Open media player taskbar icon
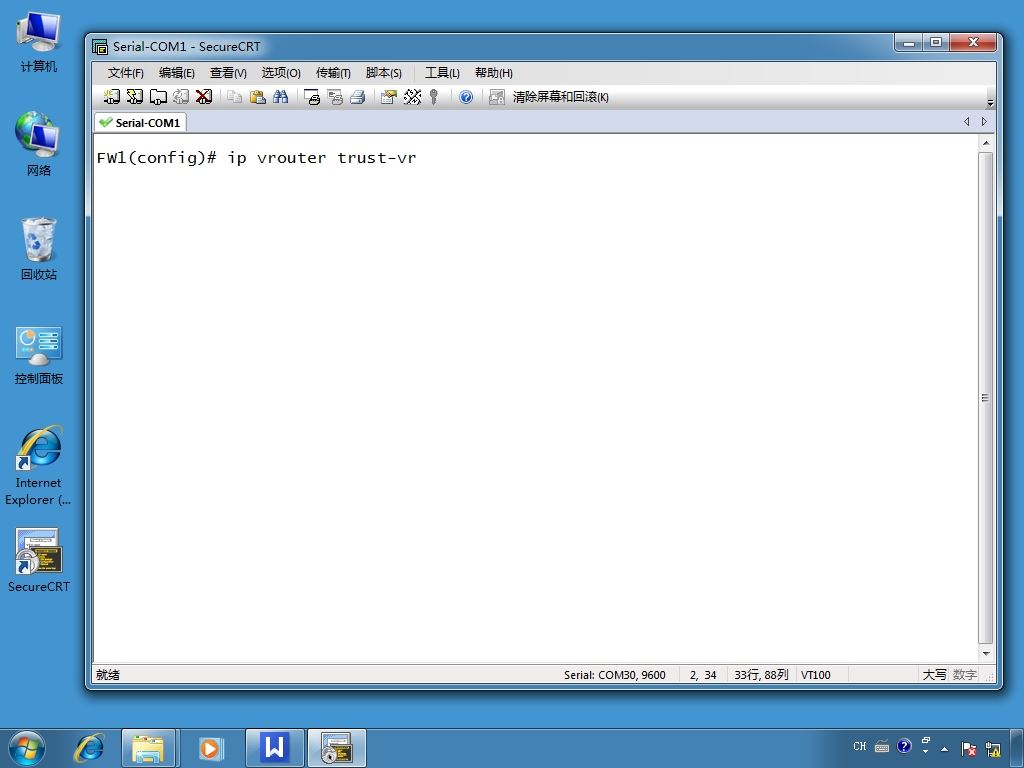1024x768 pixels. point(210,748)
